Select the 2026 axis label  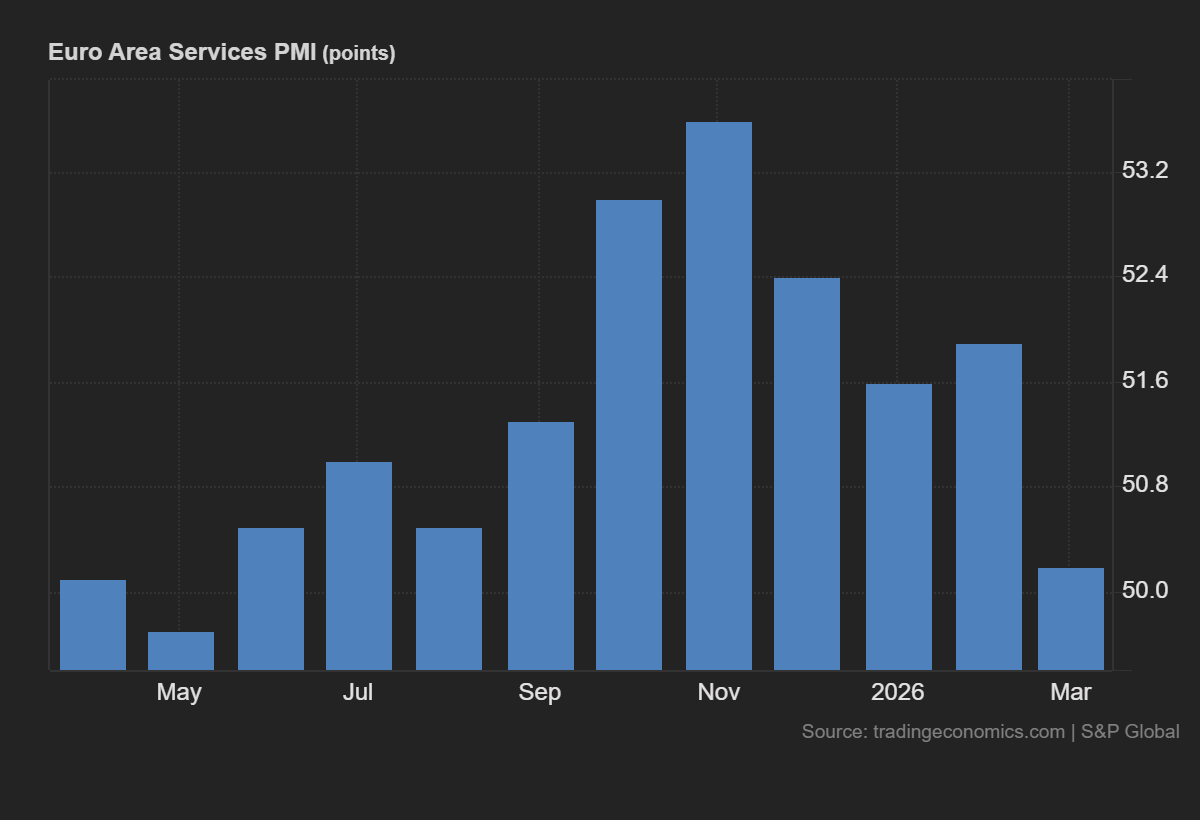click(x=898, y=692)
